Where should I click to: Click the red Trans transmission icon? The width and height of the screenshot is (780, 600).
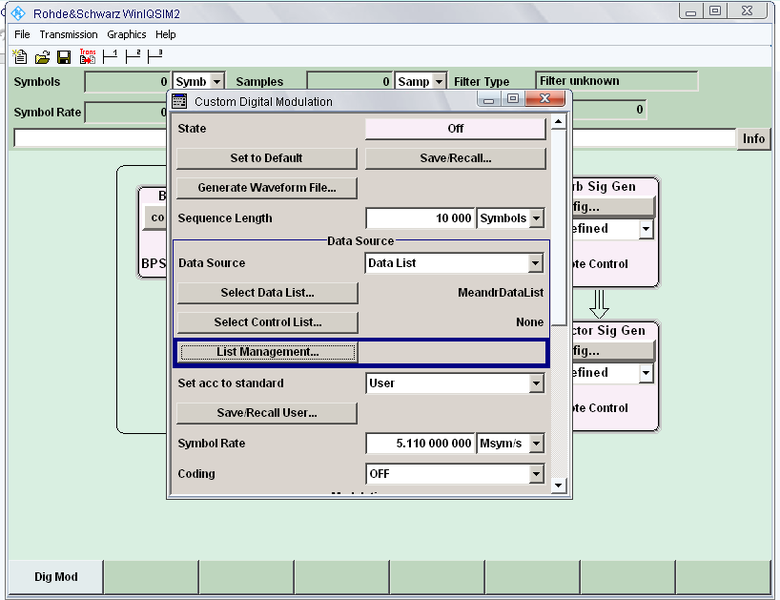[87, 57]
